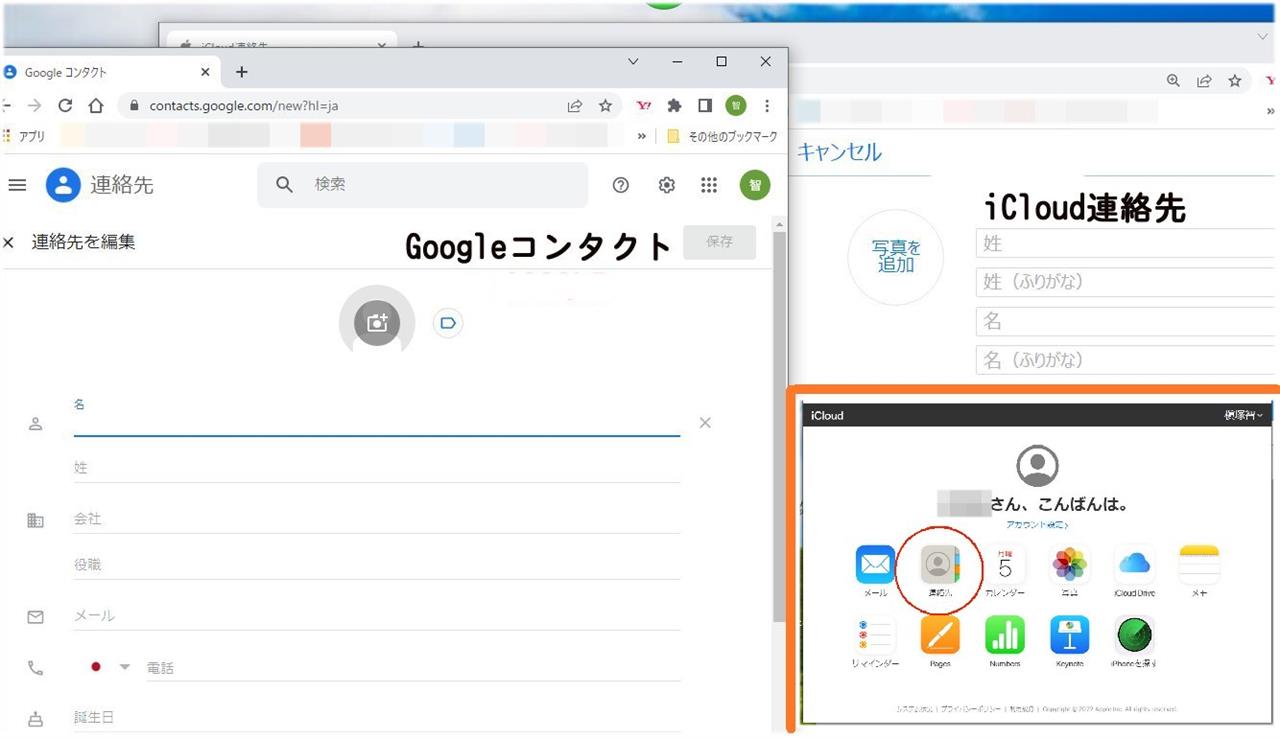Click the 保存 save button
The width and height of the screenshot is (1280, 738).
click(x=720, y=242)
